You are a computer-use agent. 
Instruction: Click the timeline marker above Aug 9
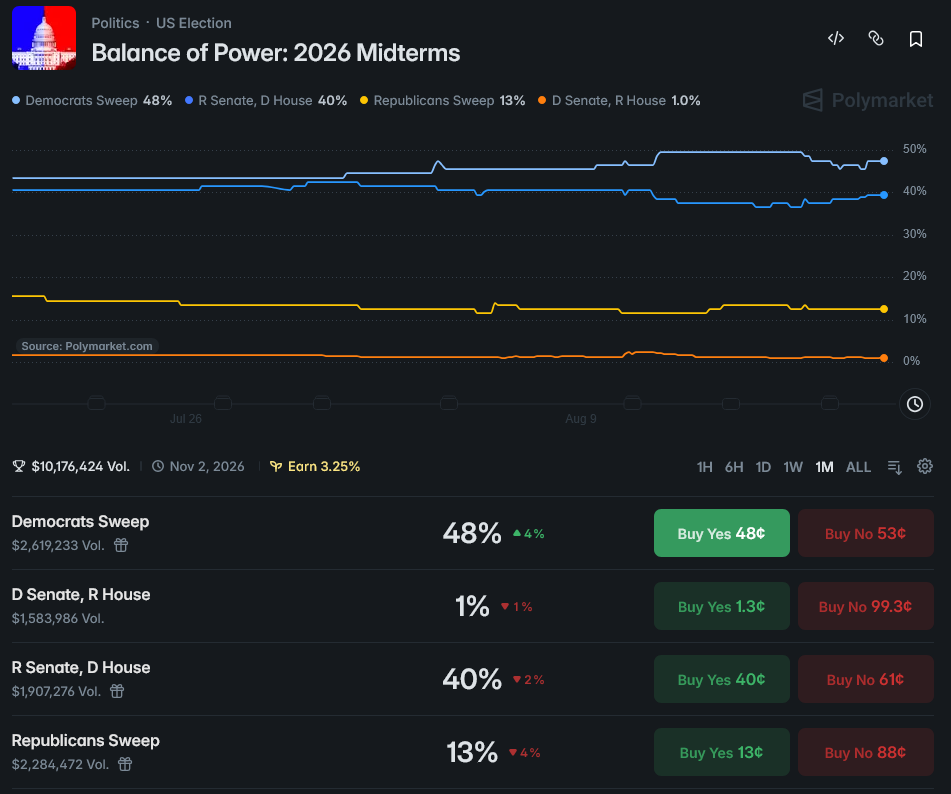632,403
